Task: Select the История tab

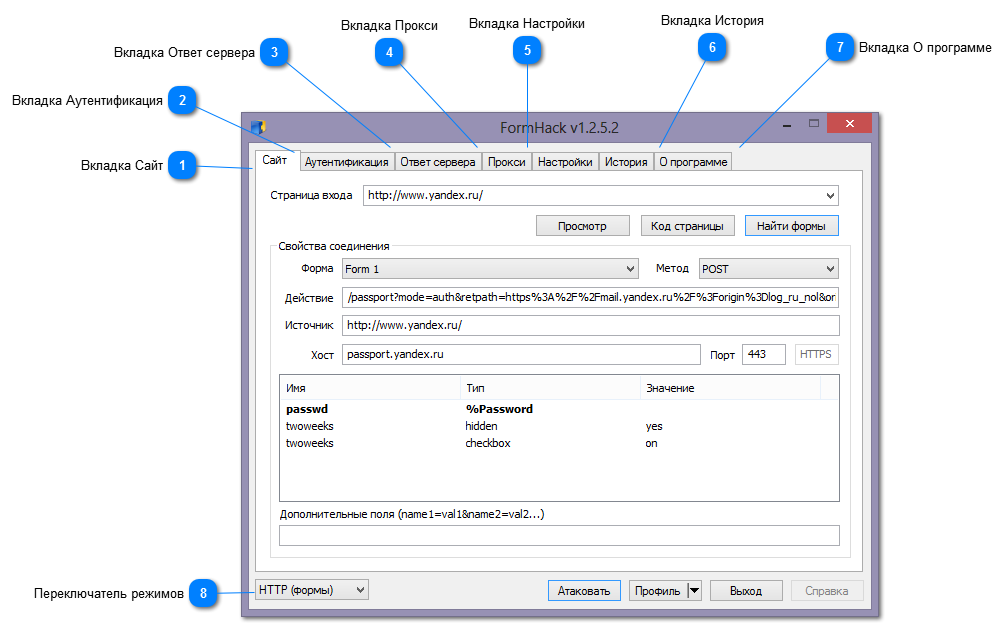Action: [626, 162]
